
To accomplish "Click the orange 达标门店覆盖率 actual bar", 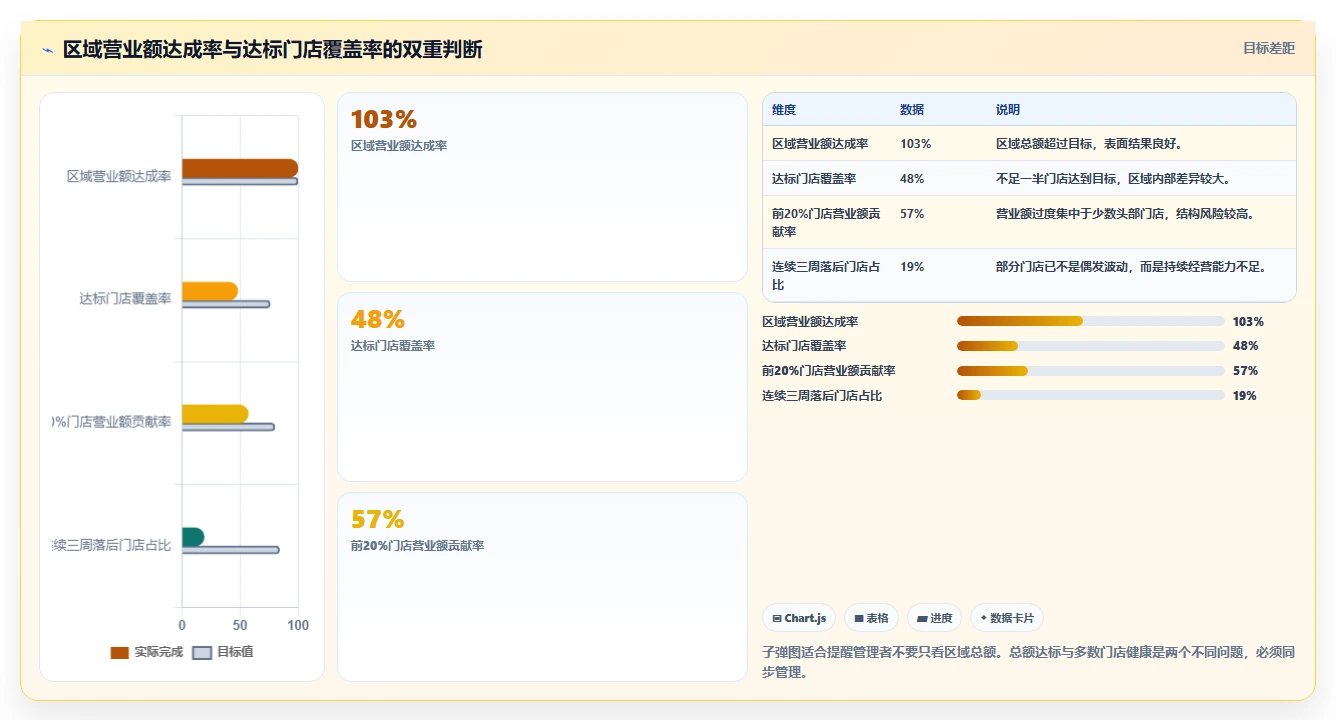I will point(210,291).
